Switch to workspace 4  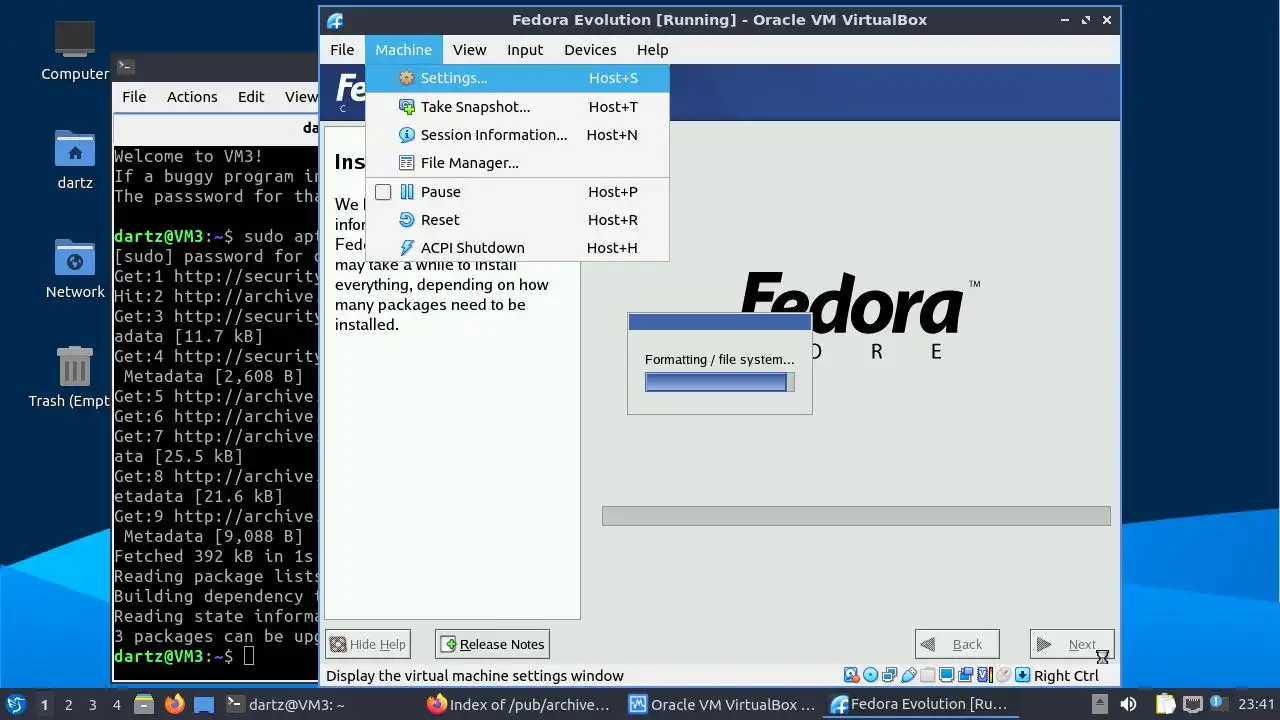click(116, 704)
